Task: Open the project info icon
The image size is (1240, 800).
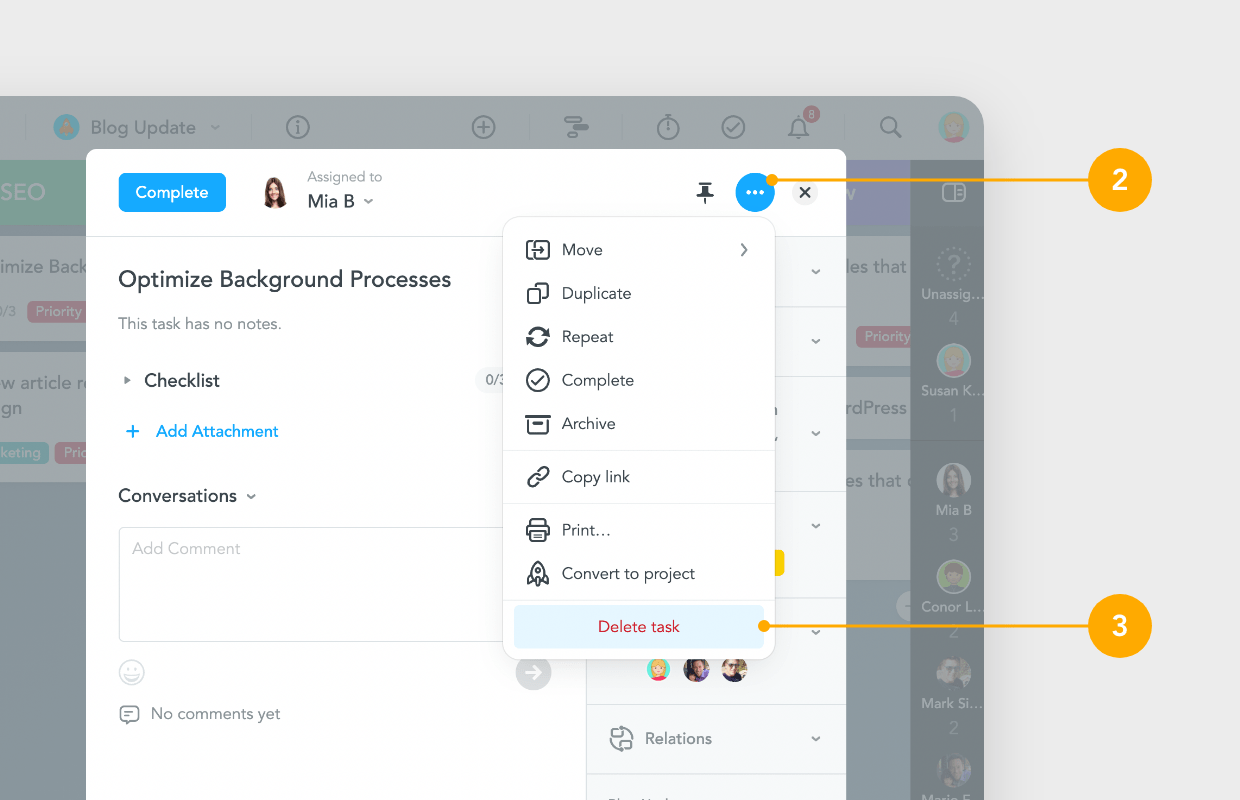Action: pos(297,127)
